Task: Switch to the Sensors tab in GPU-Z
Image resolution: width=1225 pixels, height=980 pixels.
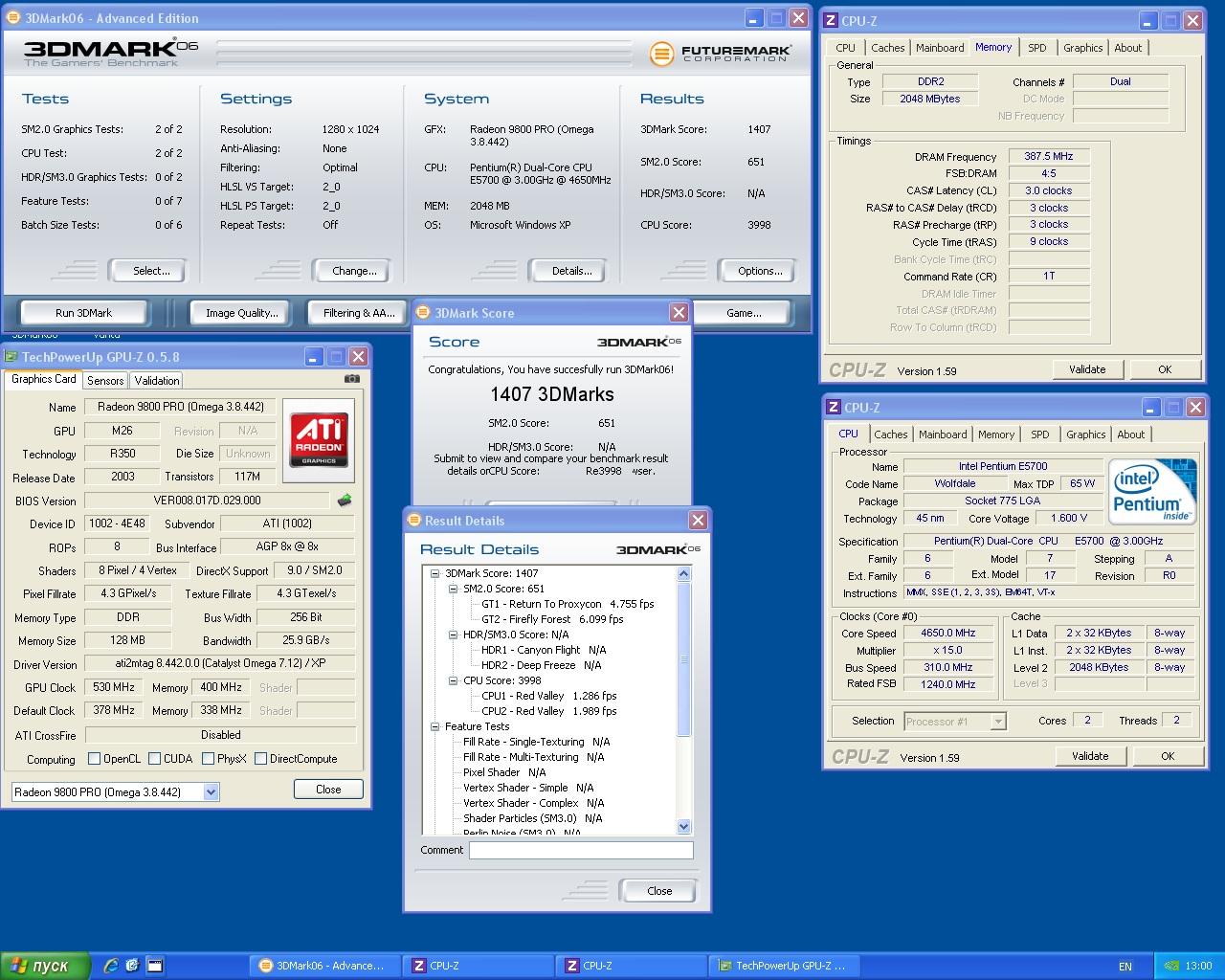Action: point(105,380)
